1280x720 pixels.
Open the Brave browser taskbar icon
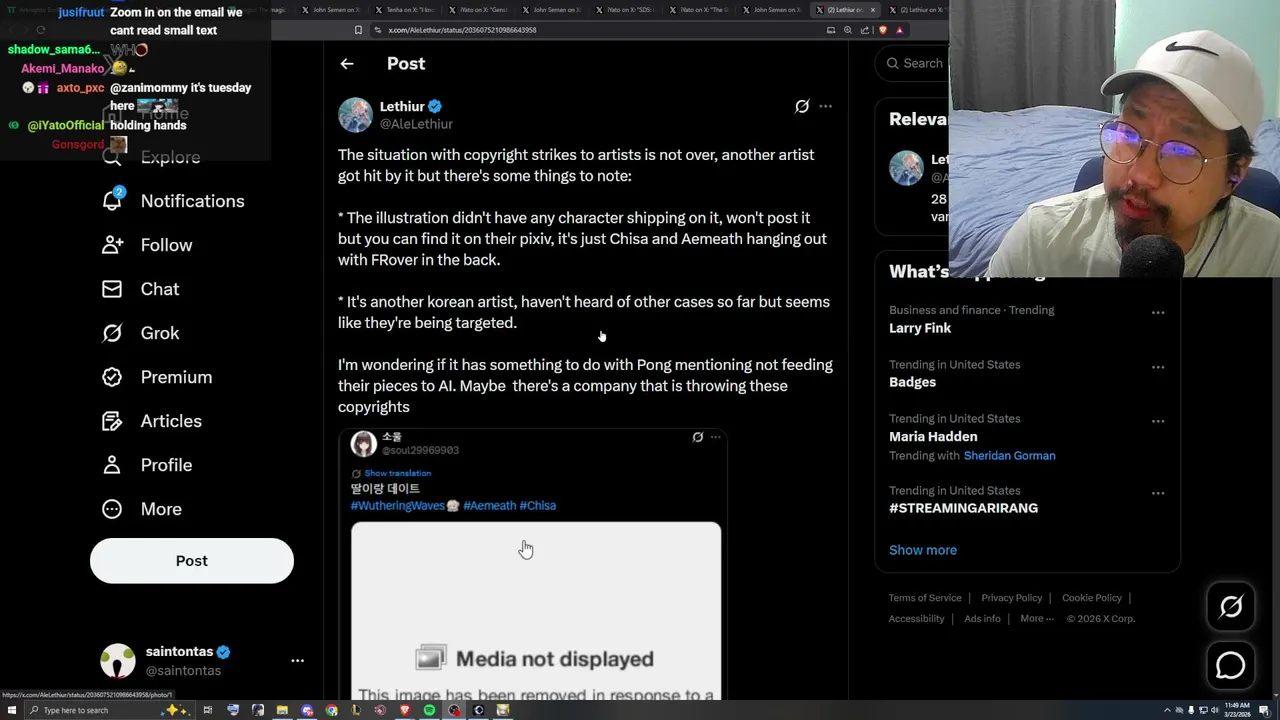point(405,710)
